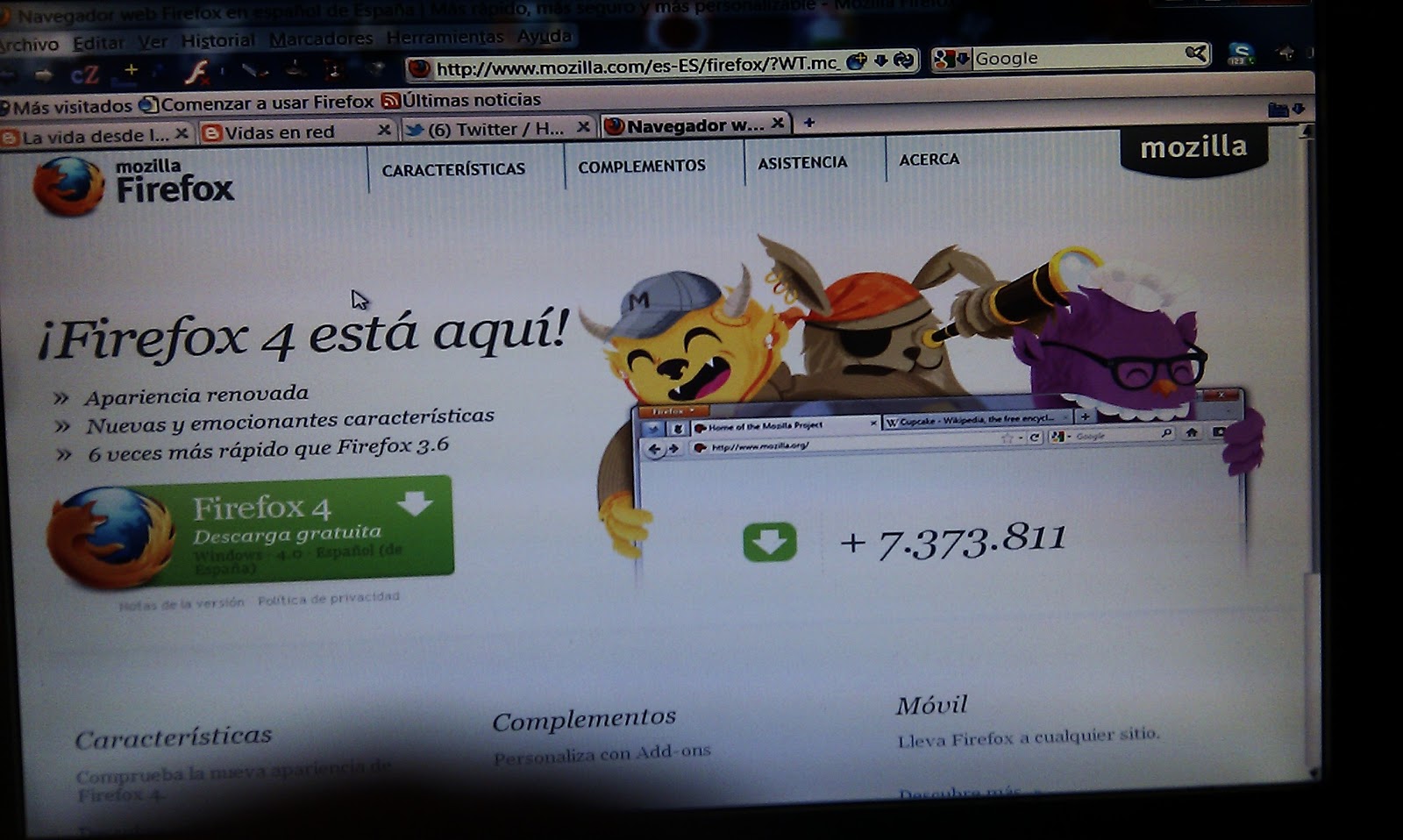The height and width of the screenshot is (840, 1403).
Task: Click the Características heading link
Action: pos(174,738)
